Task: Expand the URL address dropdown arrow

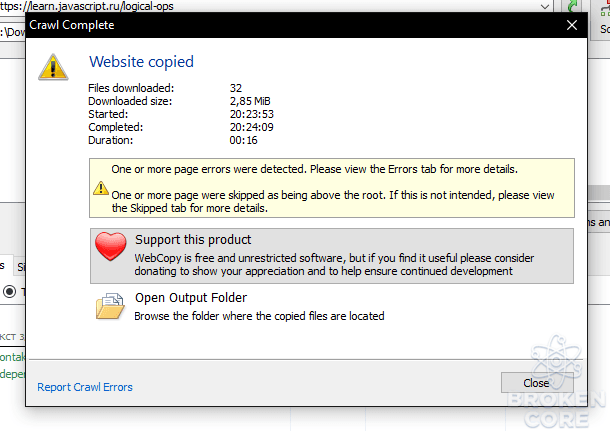Action: (545, 6)
